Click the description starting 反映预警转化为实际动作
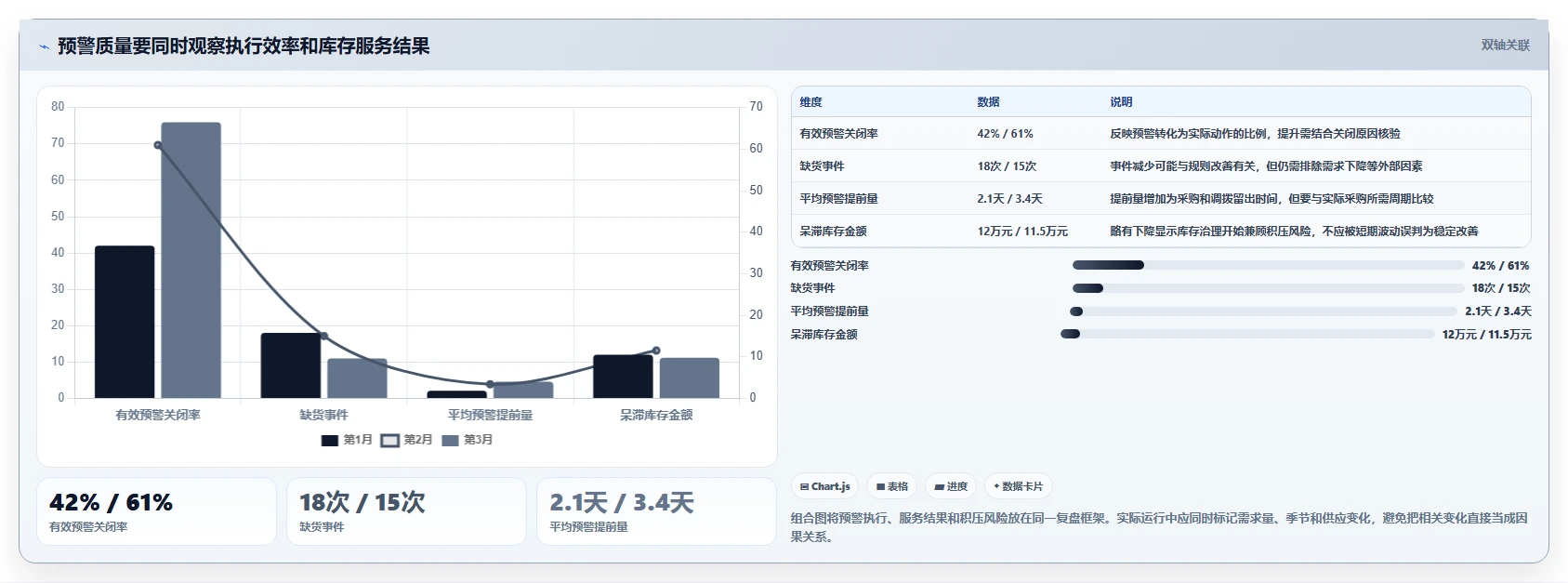This screenshot has height=583, width=1568. click(x=1255, y=134)
